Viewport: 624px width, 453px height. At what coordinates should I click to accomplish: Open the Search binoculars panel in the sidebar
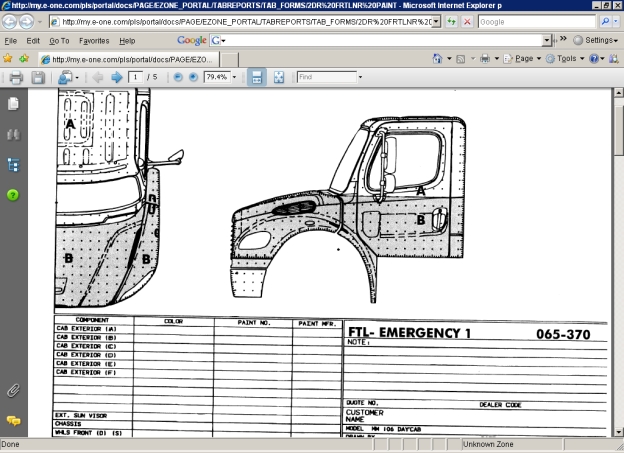[x=13, y=135]
